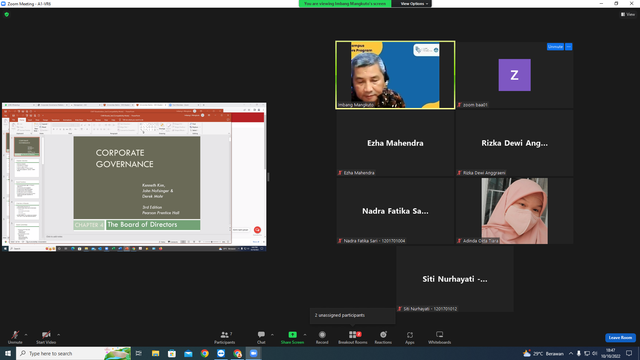The width and height of the screenshot is (640, 360).
Task: Show hidden system tray icons
Action: click(571, 353)
